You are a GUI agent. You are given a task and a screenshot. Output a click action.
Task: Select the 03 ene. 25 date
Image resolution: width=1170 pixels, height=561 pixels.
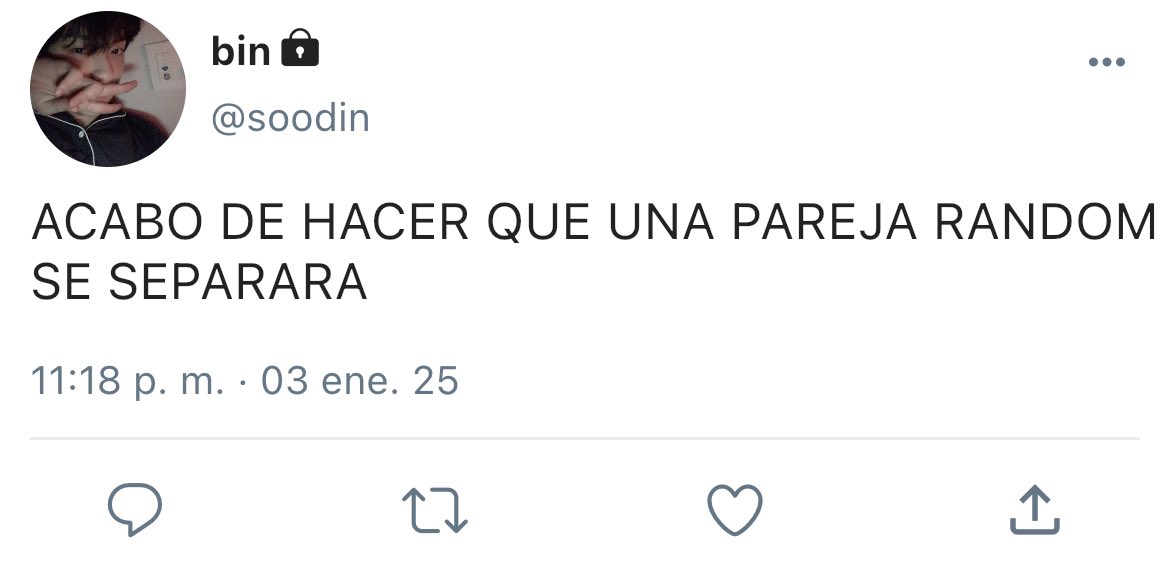point(360,380)
